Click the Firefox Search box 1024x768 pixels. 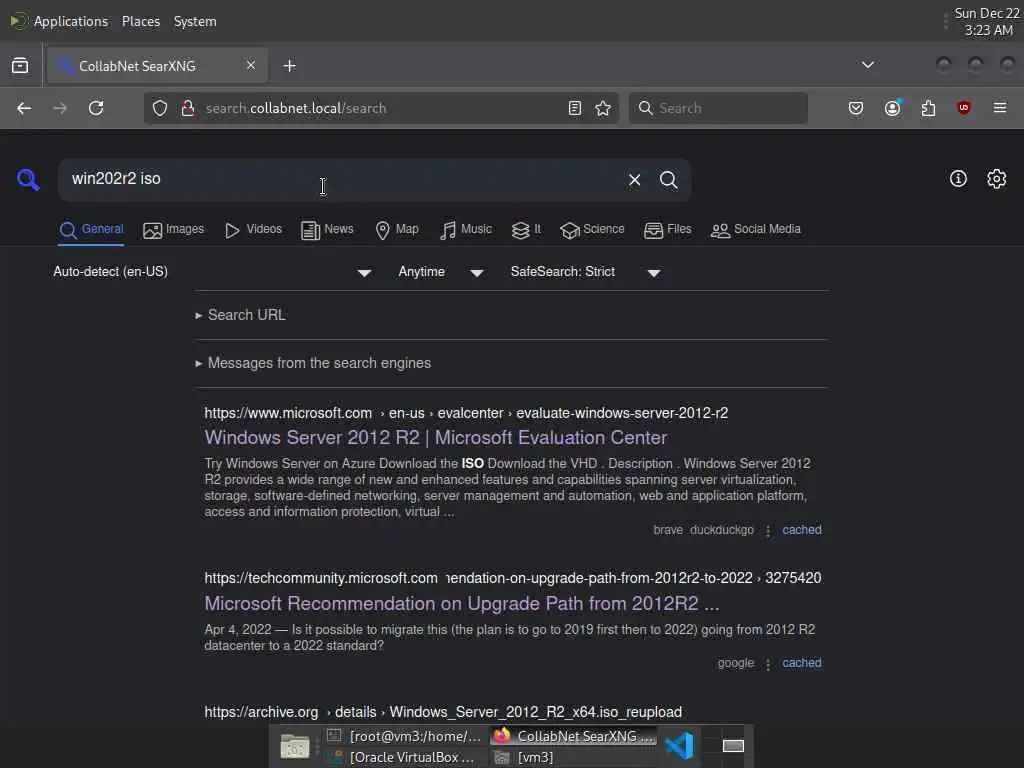coord(718,108)
